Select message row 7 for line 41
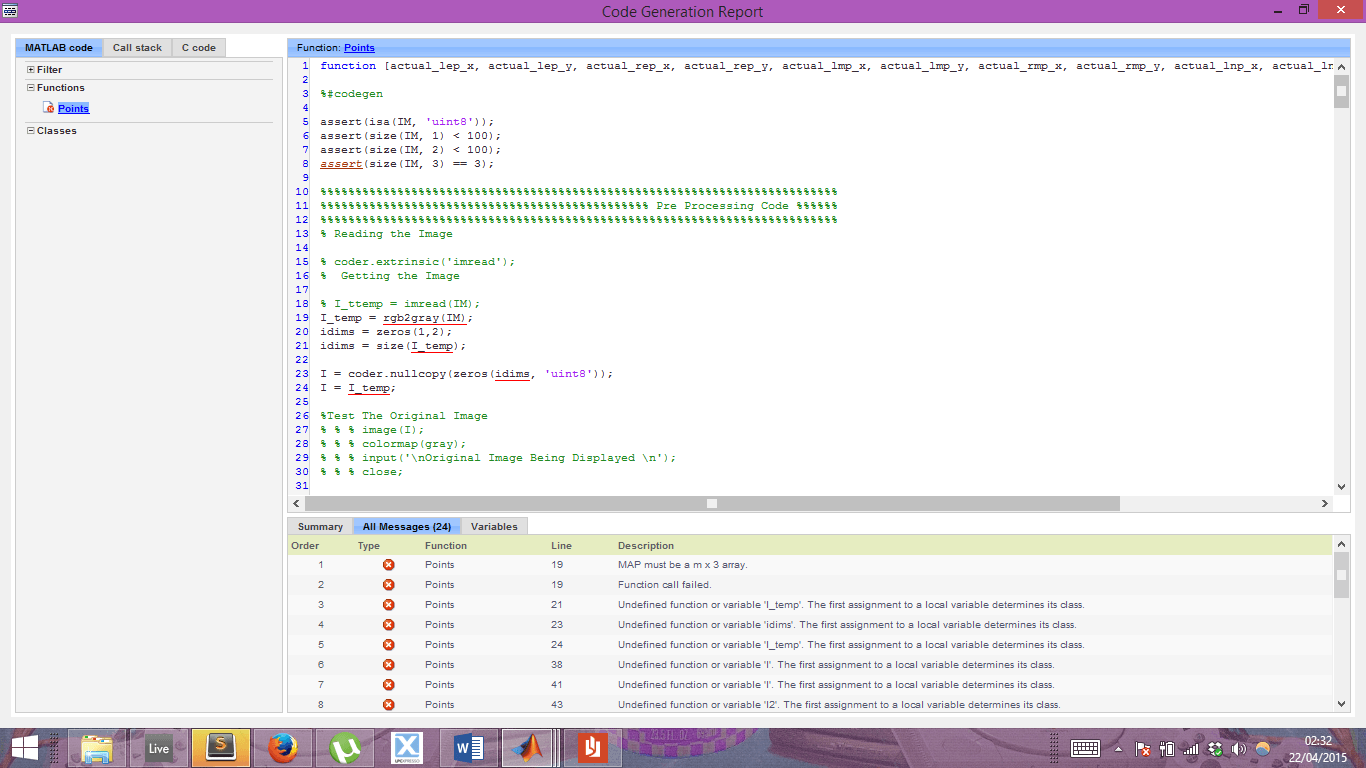 tap(811, 685)
